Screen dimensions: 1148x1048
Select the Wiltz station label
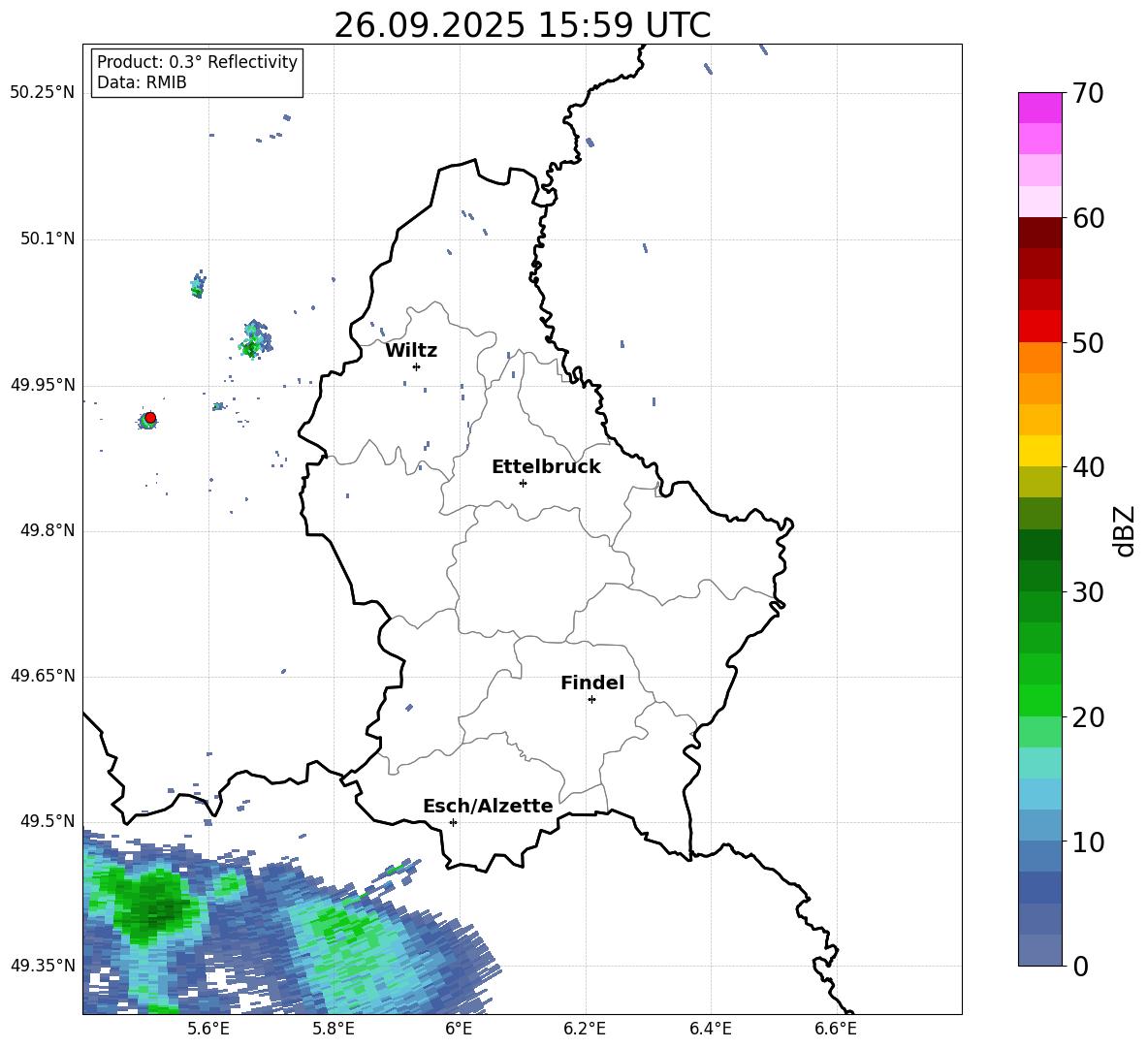[411, 351]
